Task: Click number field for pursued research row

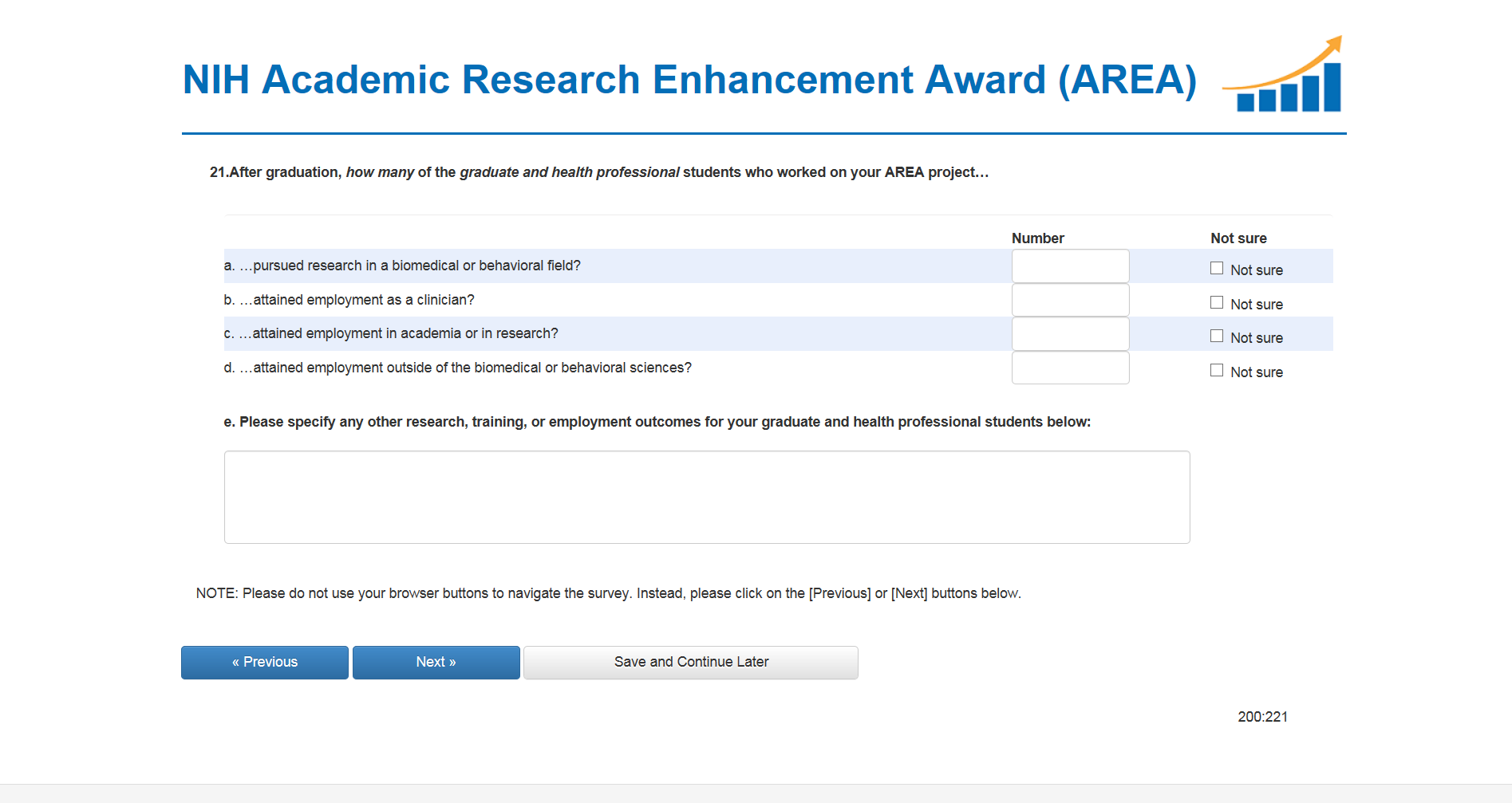Action: click(x=1070, y=266)
